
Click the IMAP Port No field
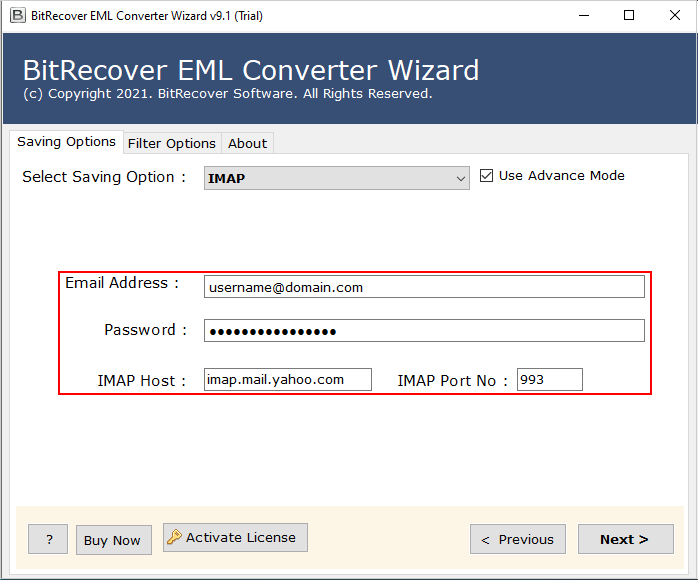(549, 380)
